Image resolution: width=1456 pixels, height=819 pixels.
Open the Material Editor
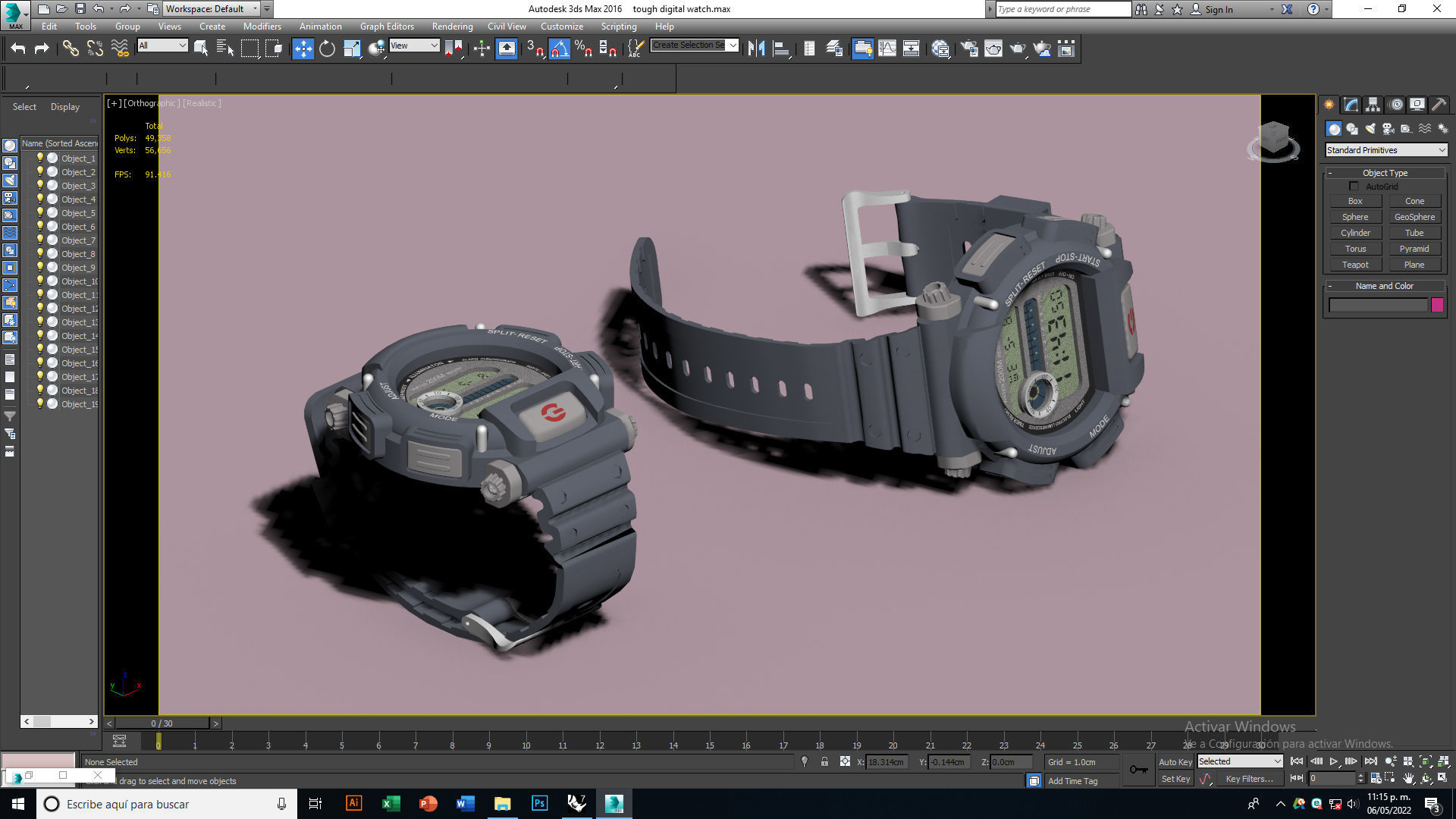[x=941, y=49]
